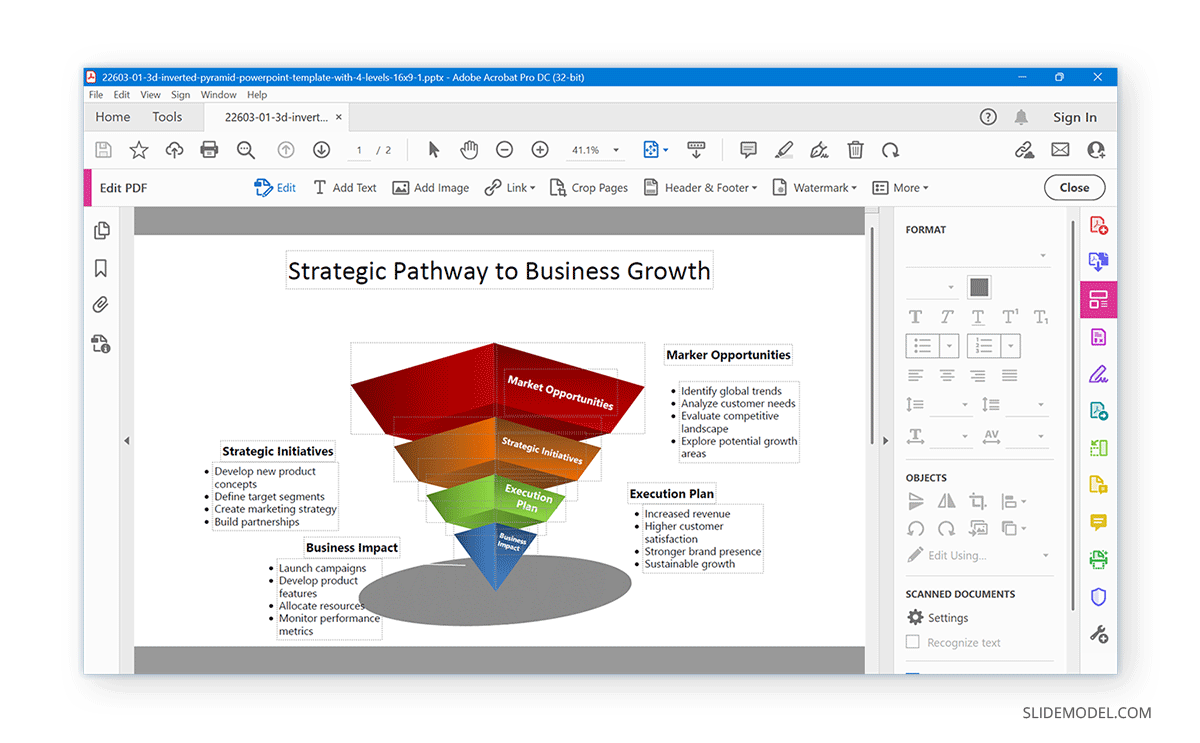The height and width of the screenshot is (743, 1200).
Task: Click the Crop image icon in Objects
Action: [978, 501]
